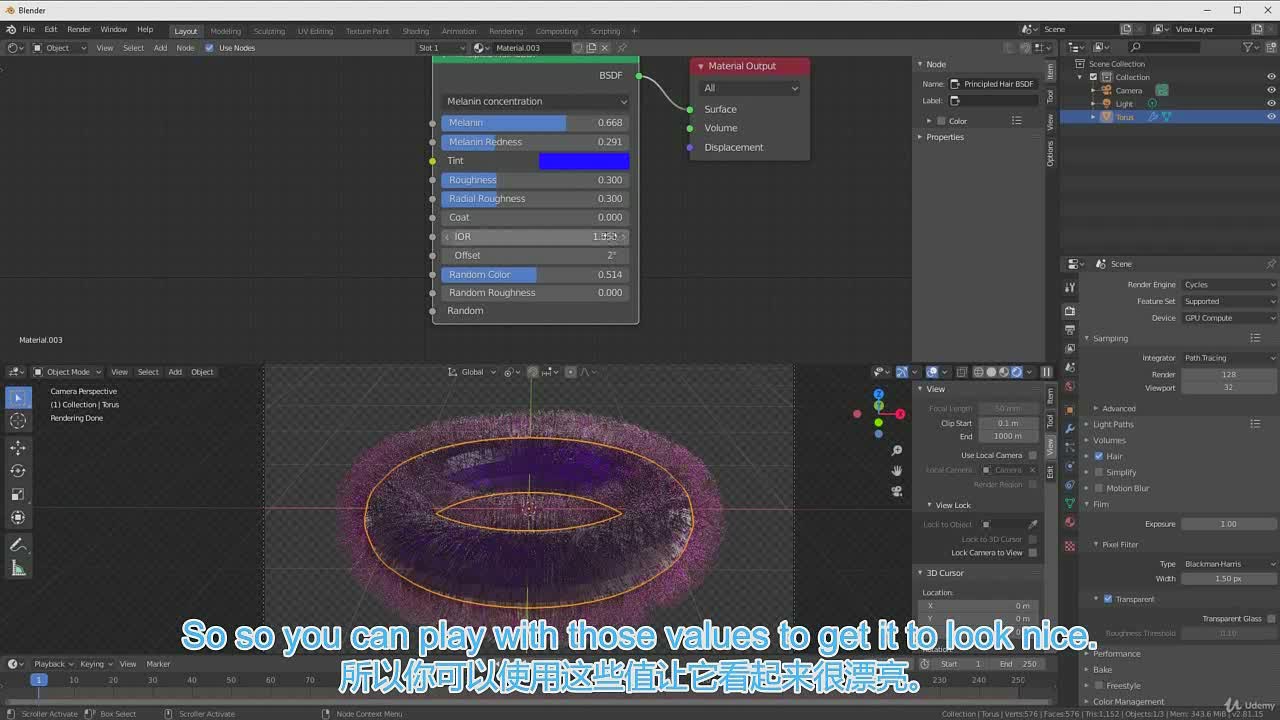Enable Lock Camera to View checkbox

[x=1033, y=552]
